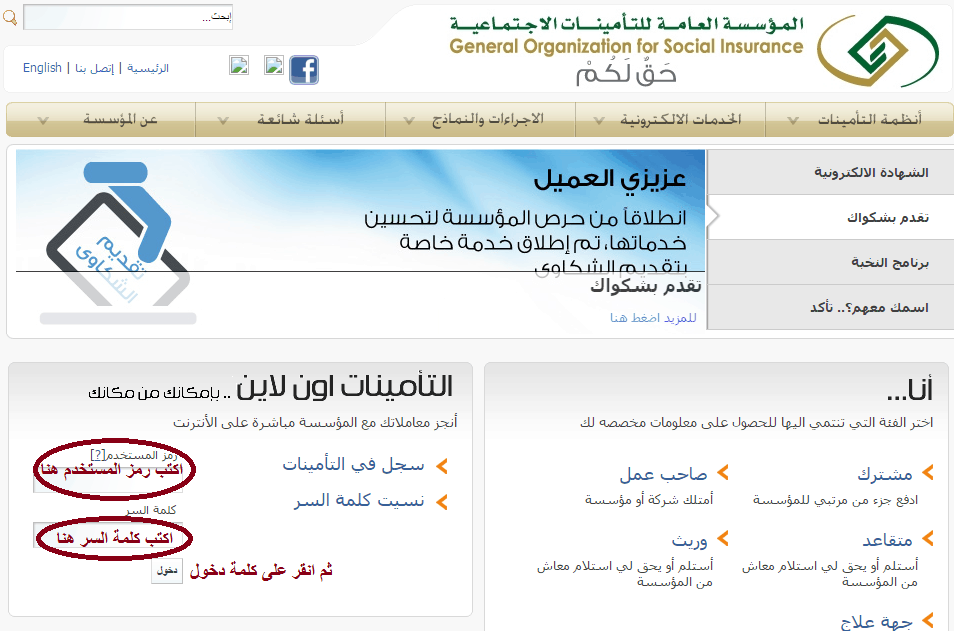Expand the أسئلة شائعة menu
This screenshot has height=631, width=954.
[x=290, y=120]
